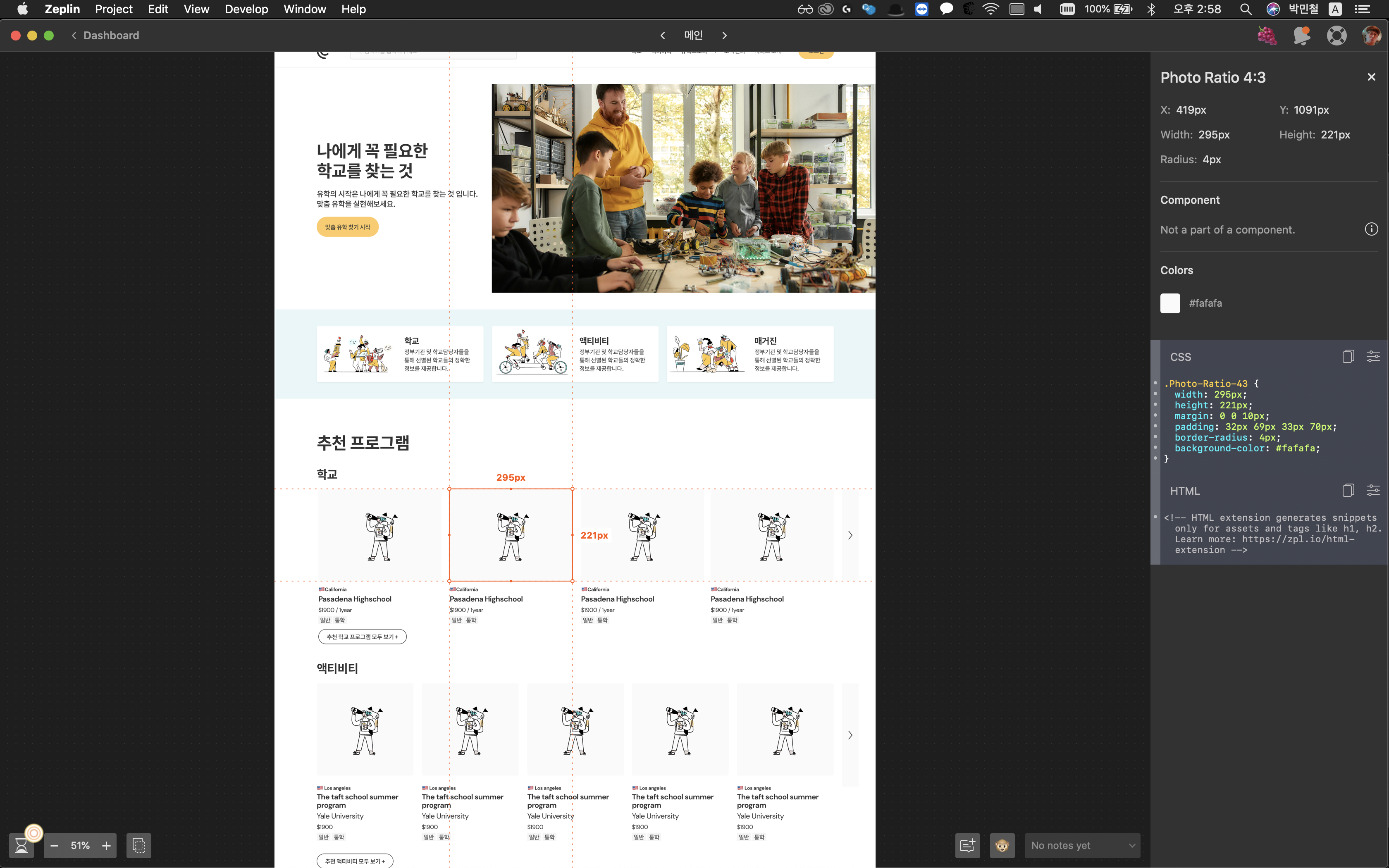
Task: Zoom in with the plus button
Action: click(x=106, y=845)
